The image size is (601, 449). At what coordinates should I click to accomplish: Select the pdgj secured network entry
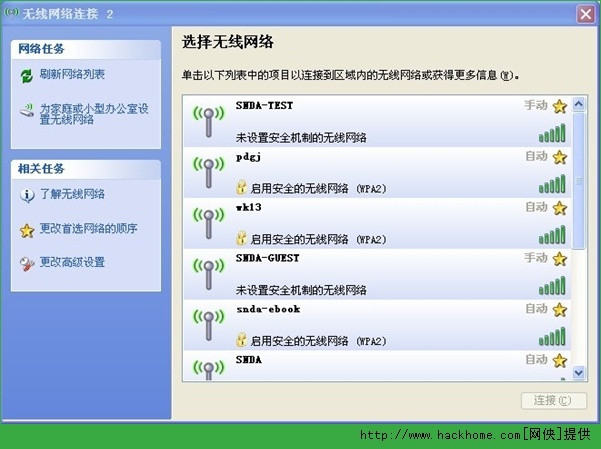380,172
